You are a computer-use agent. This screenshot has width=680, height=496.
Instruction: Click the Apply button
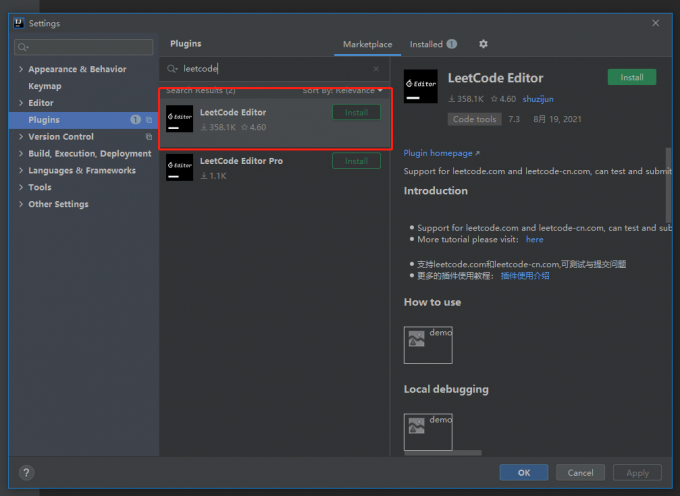click(x=638, y=473)
